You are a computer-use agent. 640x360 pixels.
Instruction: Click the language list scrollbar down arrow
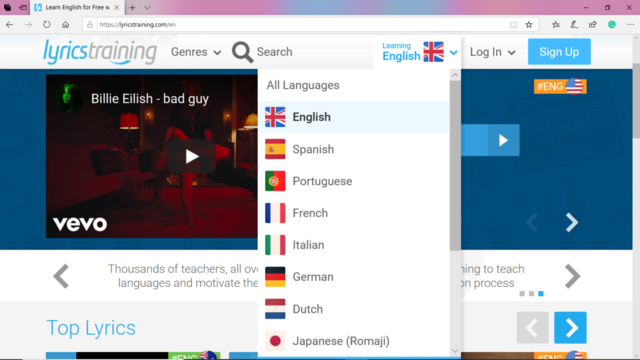pos(455,351)
